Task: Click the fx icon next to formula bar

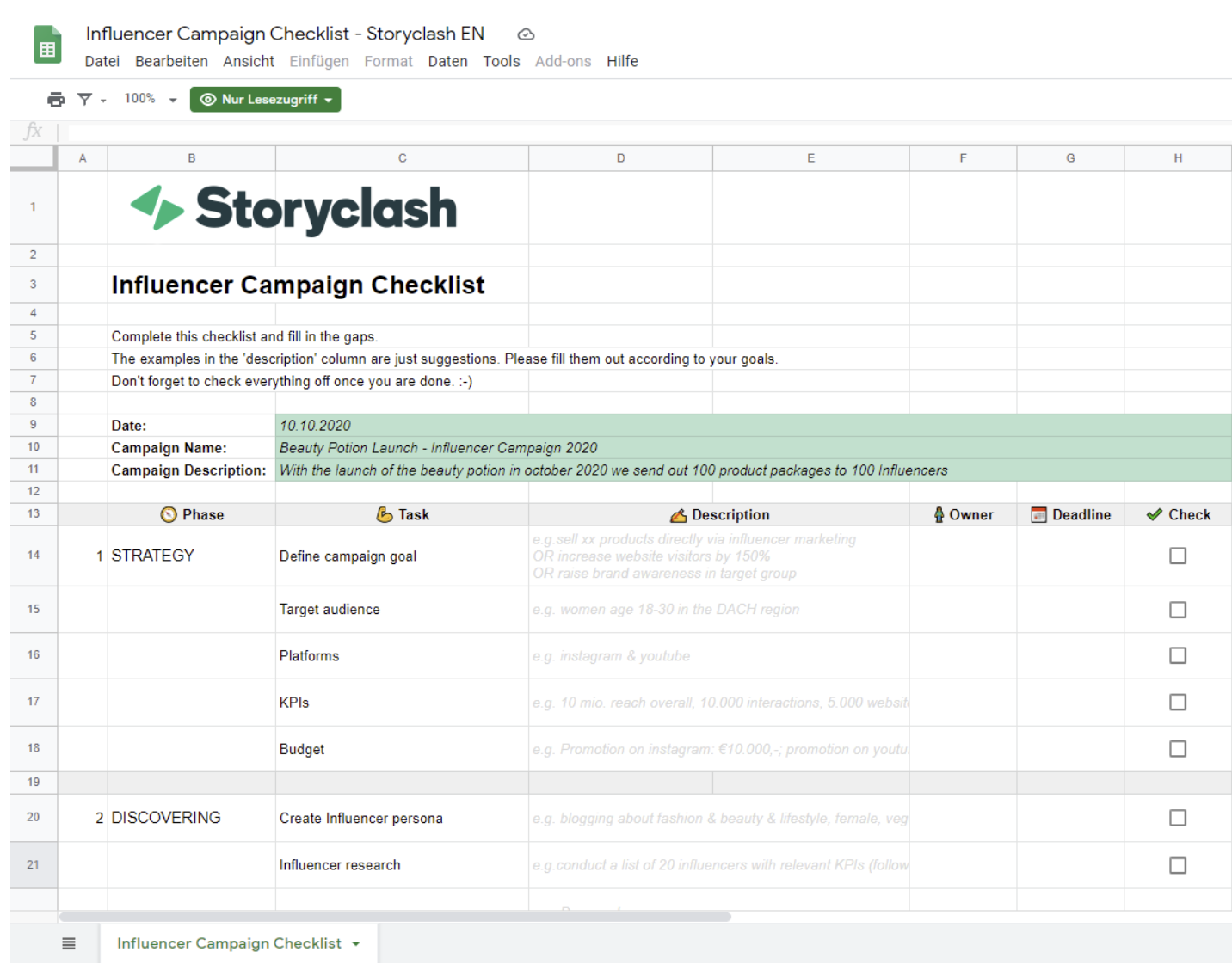Action: pyautogui.click(x=32, y=131)
